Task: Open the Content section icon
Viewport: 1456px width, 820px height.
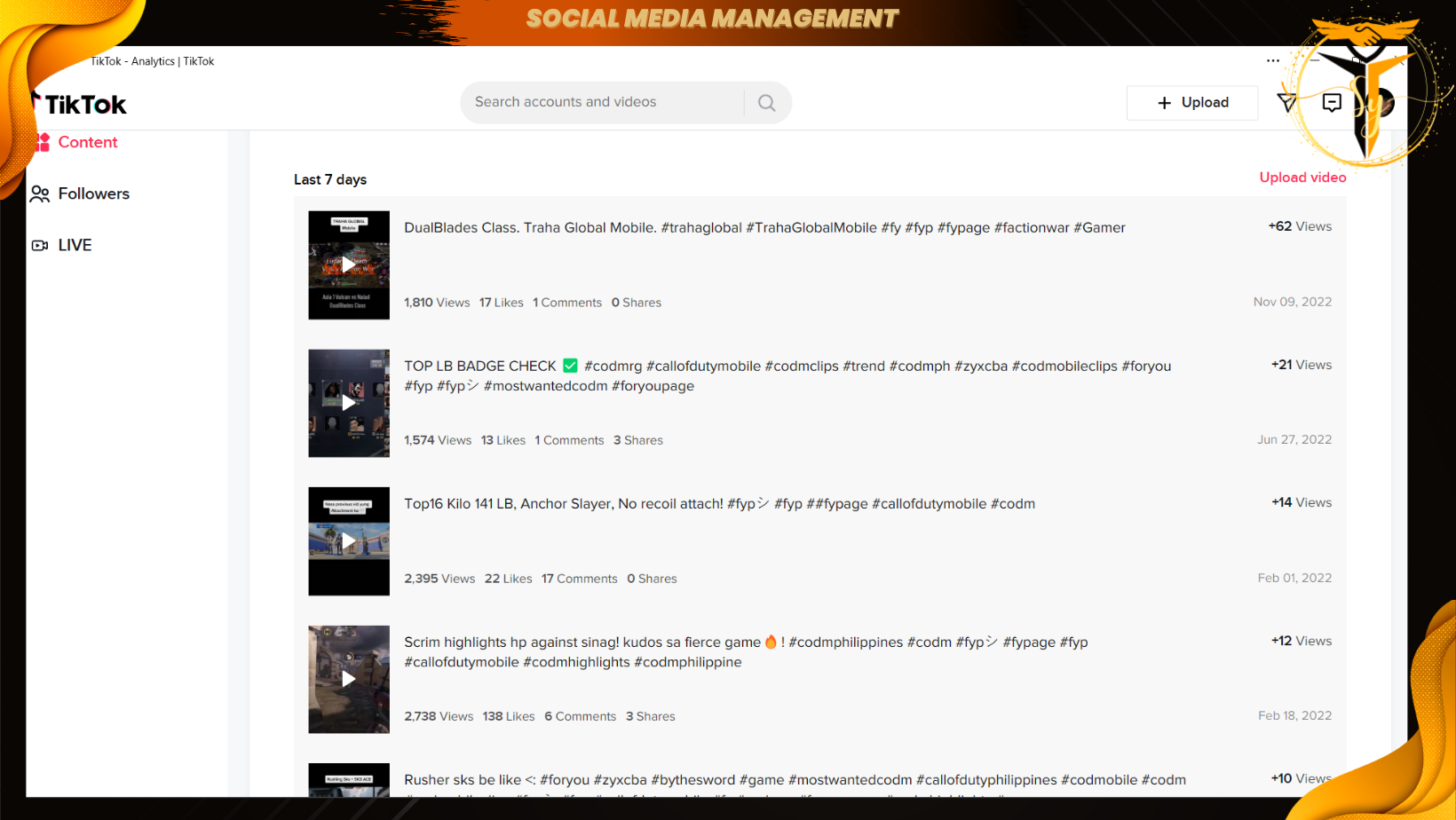Action: 41,142
